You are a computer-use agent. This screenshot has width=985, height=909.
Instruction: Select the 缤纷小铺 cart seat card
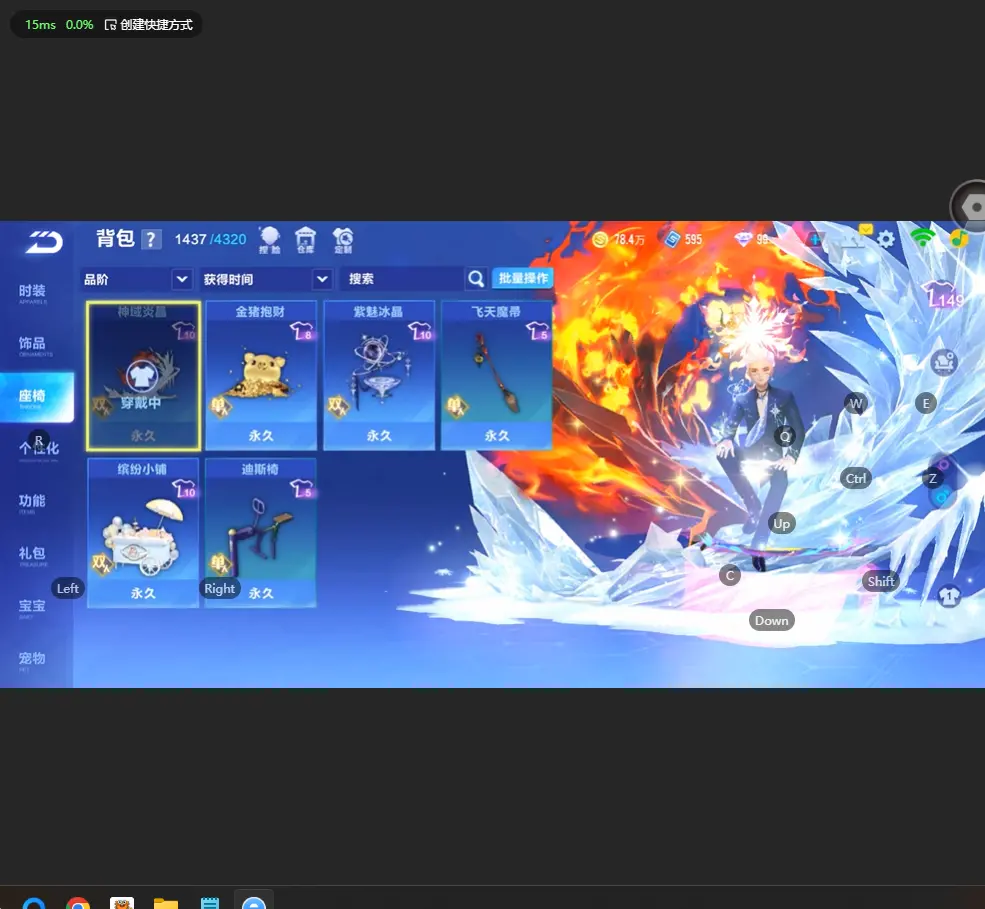point(143,533)
